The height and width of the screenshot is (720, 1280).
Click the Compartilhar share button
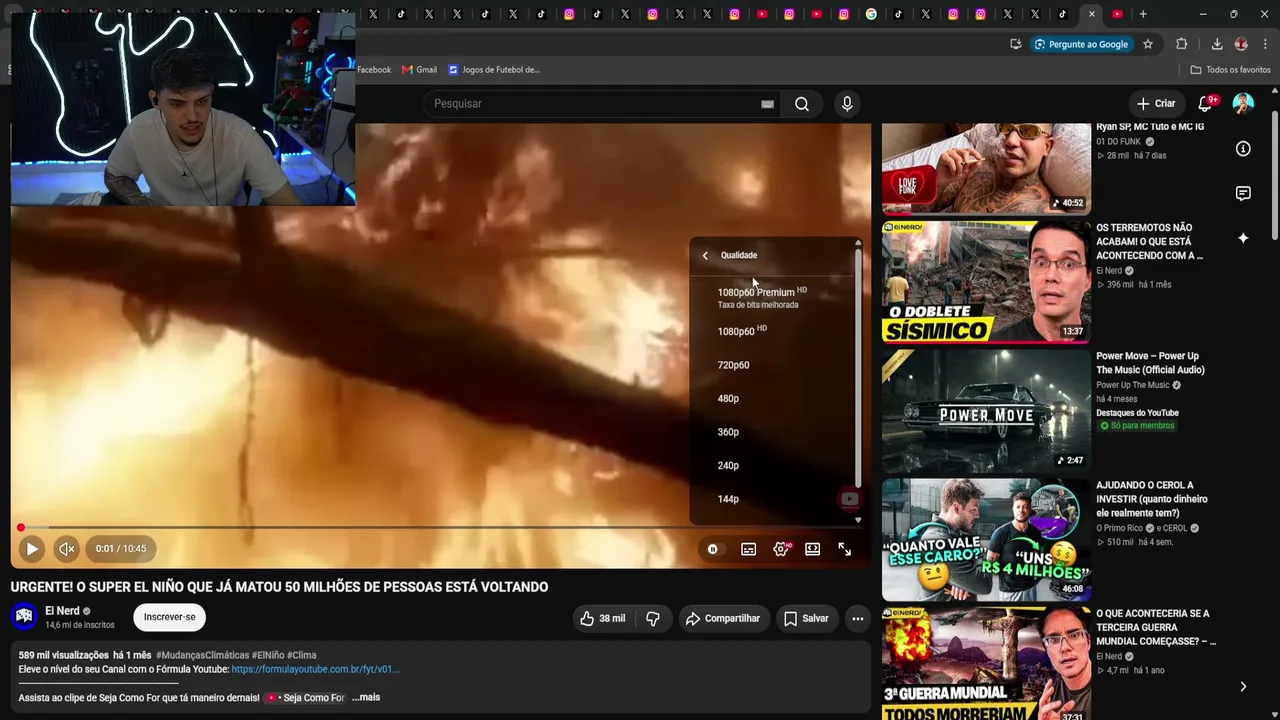(722, 619)
